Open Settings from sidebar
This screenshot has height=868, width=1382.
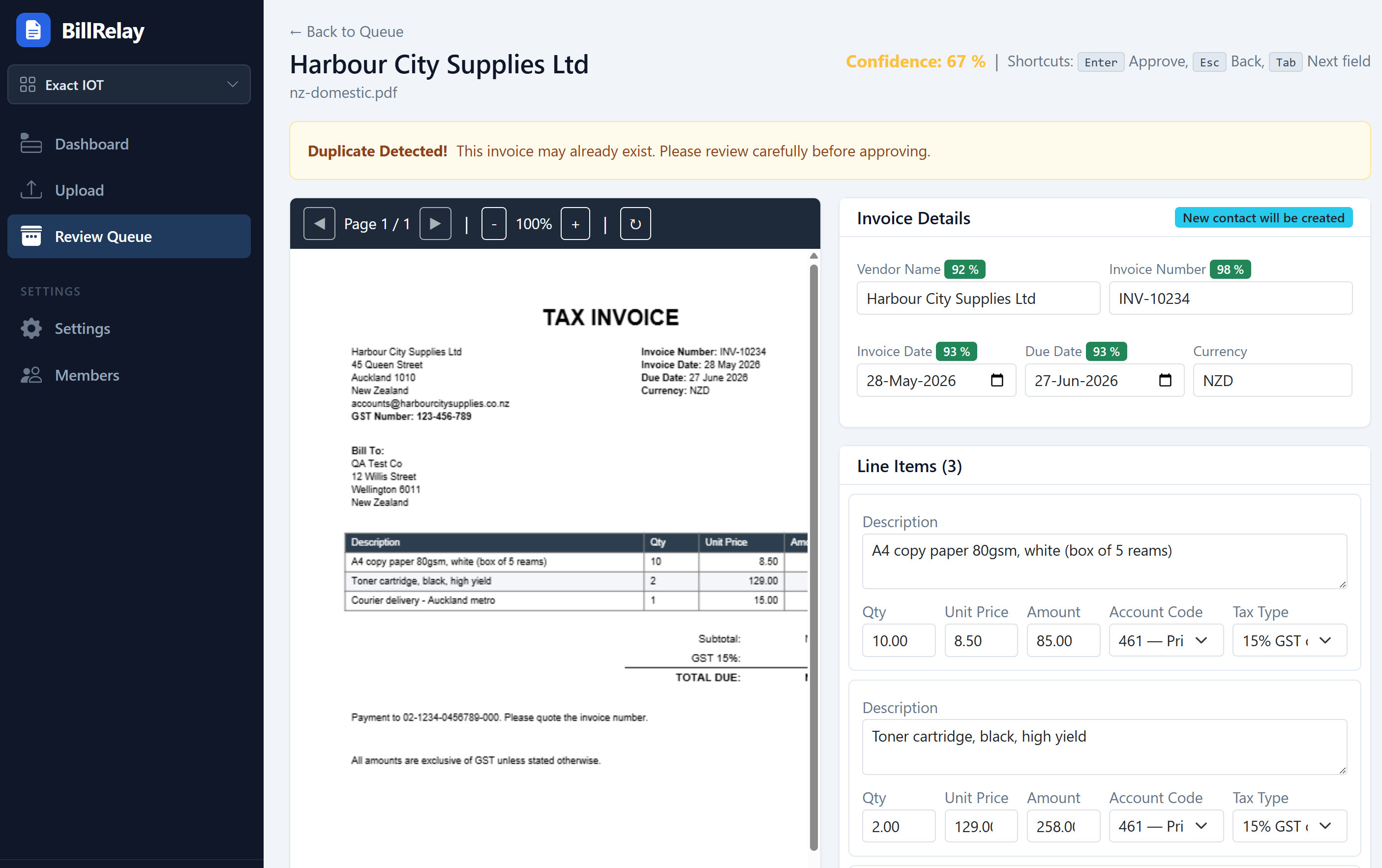coord(128,329)
